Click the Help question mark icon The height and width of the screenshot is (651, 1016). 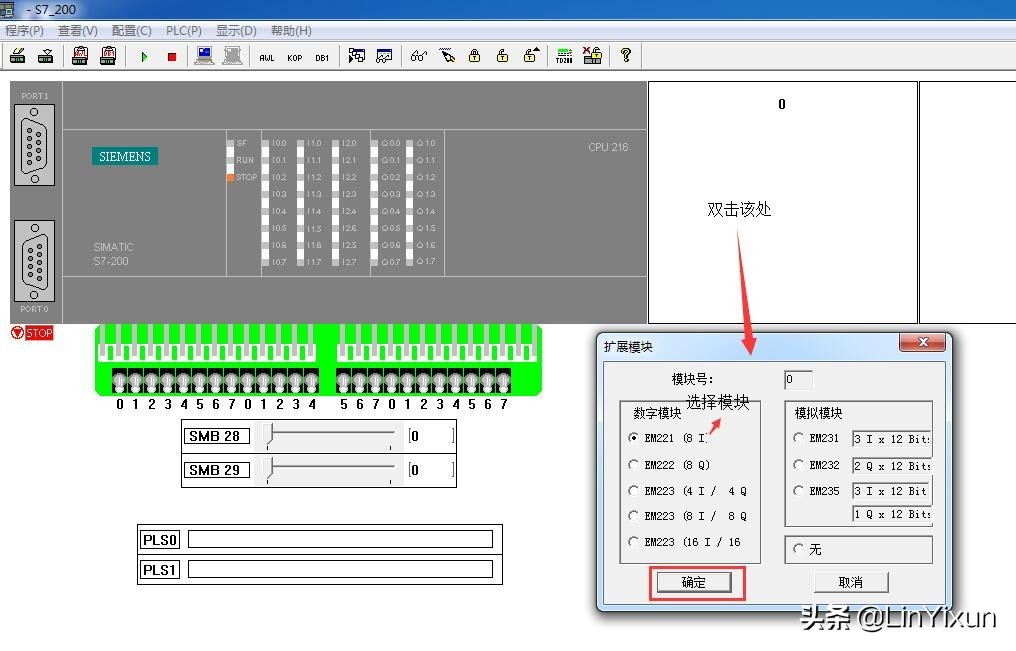point(625,57)
